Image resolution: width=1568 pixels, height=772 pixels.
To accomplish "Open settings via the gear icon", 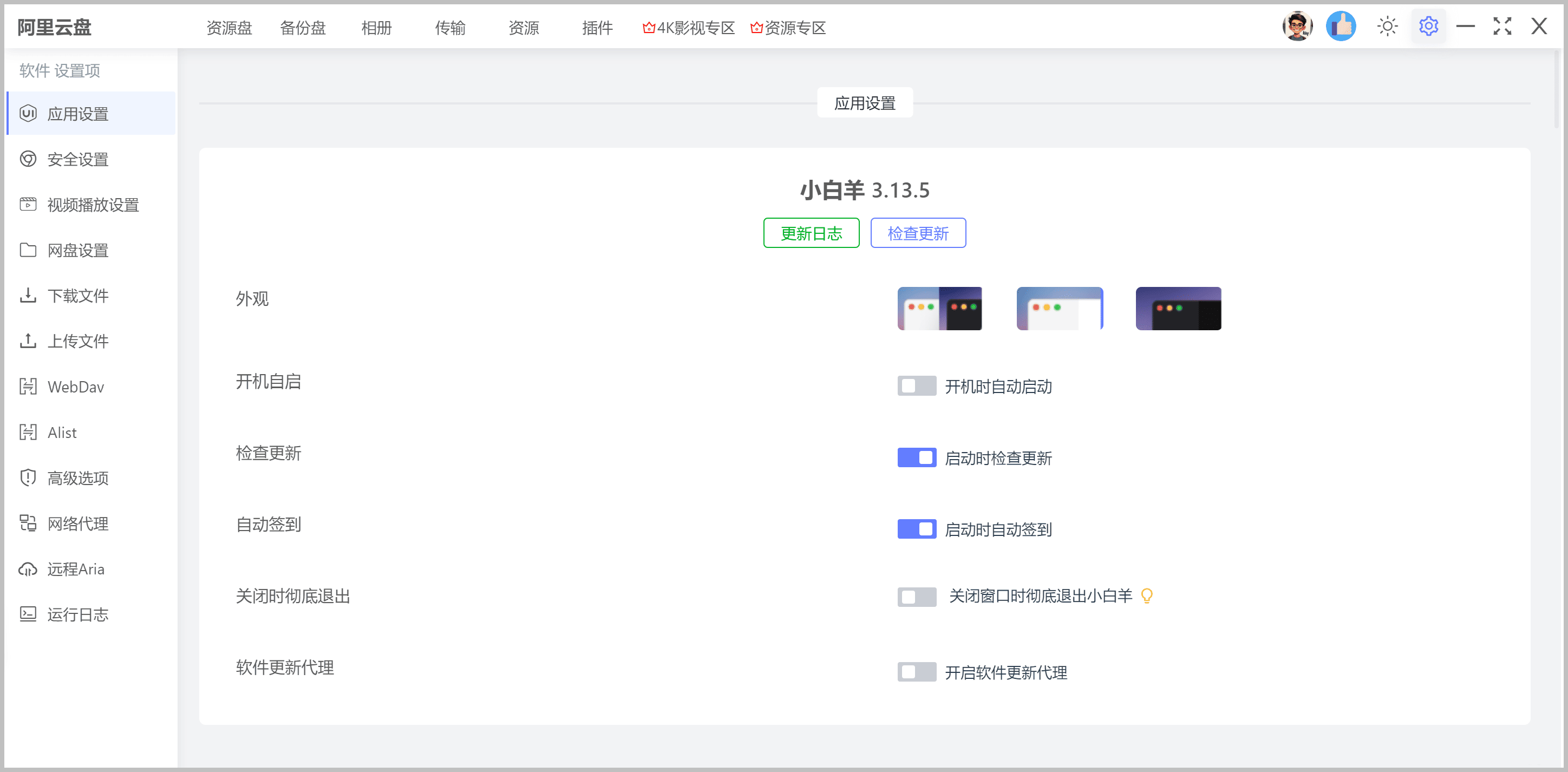I will pos(1428,27).
